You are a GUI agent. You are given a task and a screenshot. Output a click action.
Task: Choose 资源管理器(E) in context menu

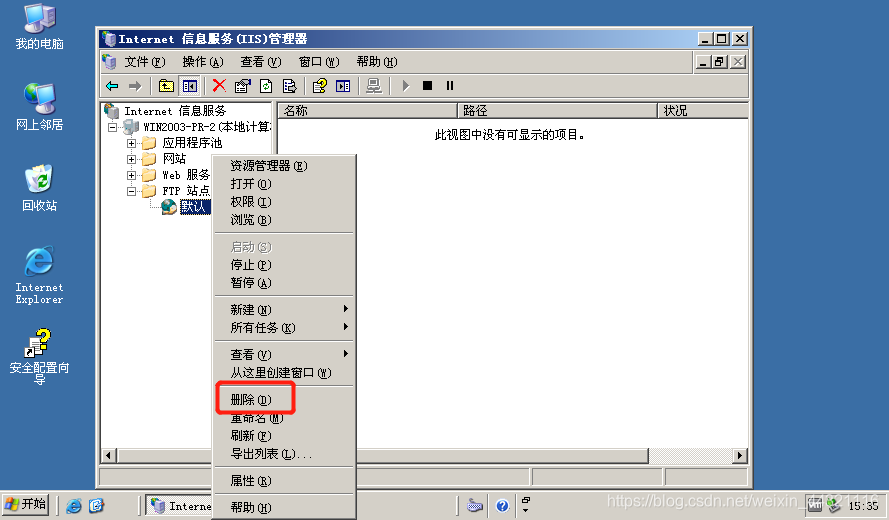pyautogui.click(x=284, y=166)
